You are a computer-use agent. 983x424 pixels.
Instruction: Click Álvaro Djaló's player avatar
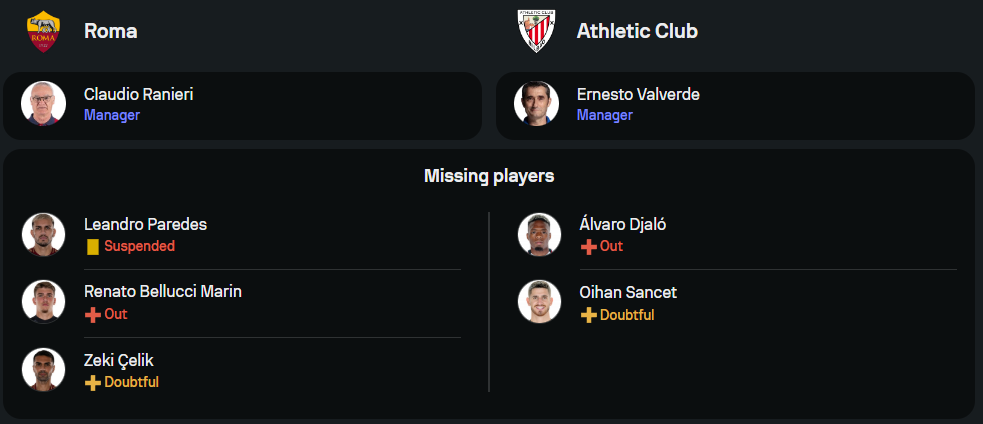[x=539, y=234]
